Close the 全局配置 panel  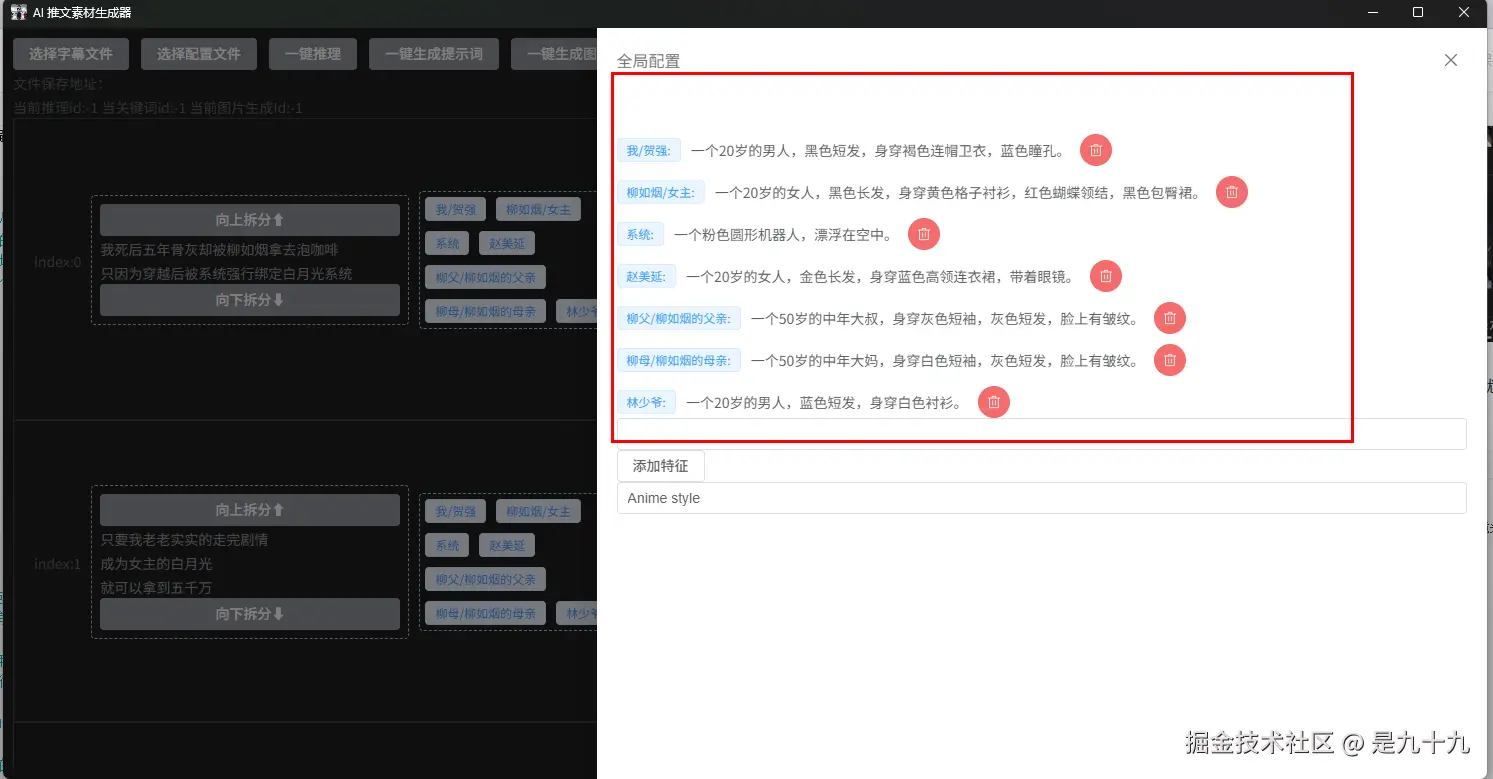1451,60
